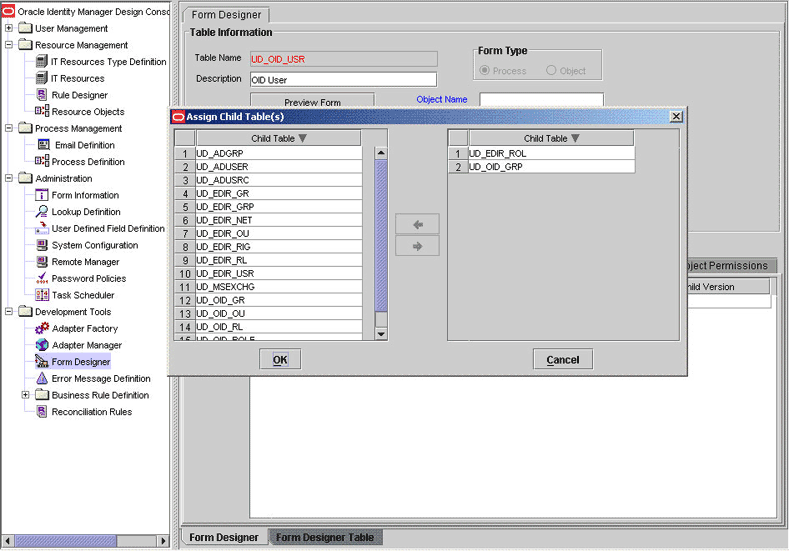The width and height of the screenshot is (789, 551).
Task: Select the Object form type radio button
Action: click(x=551, y=70)
